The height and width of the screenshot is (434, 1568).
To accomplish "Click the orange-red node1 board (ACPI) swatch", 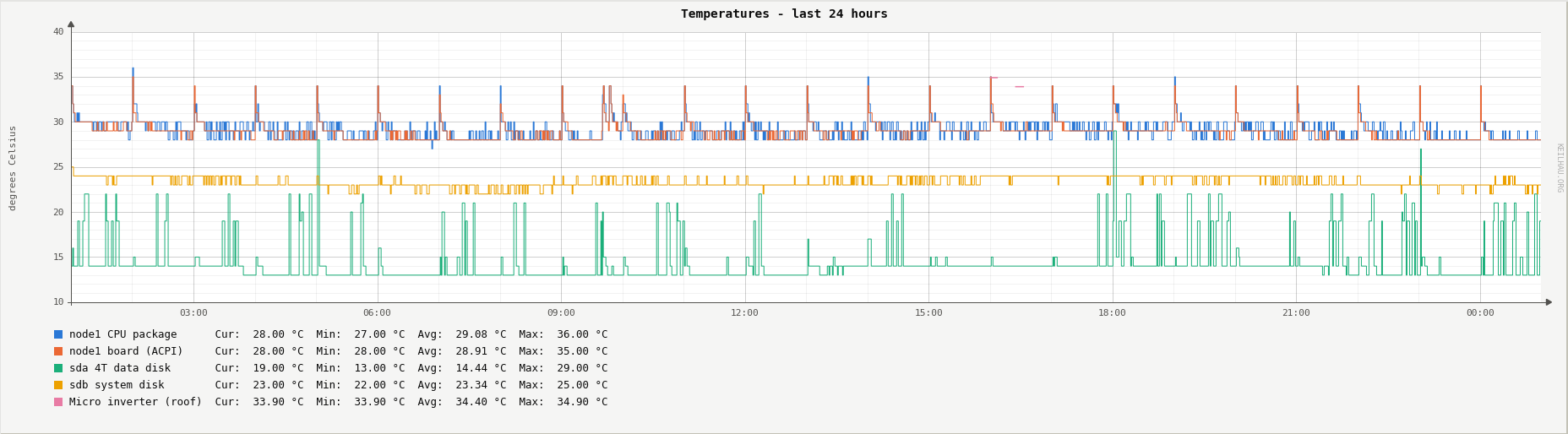I will (x=58, y=351).
